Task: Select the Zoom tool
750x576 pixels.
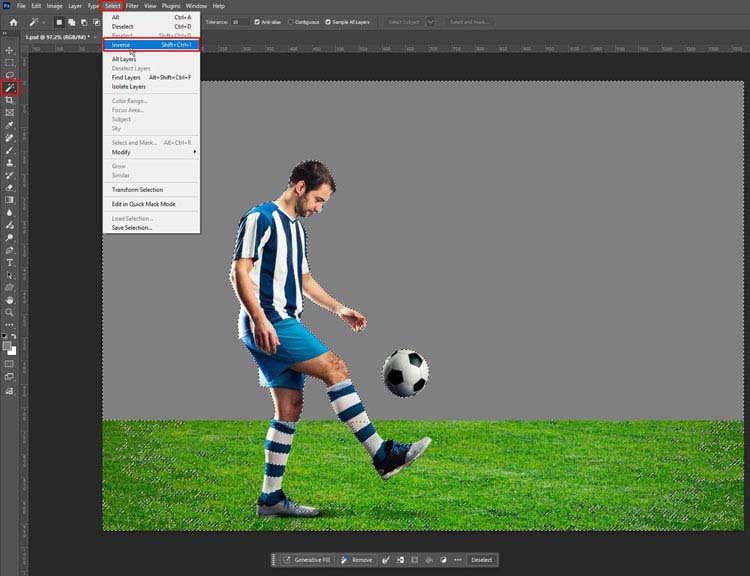Action: [10, 312]
